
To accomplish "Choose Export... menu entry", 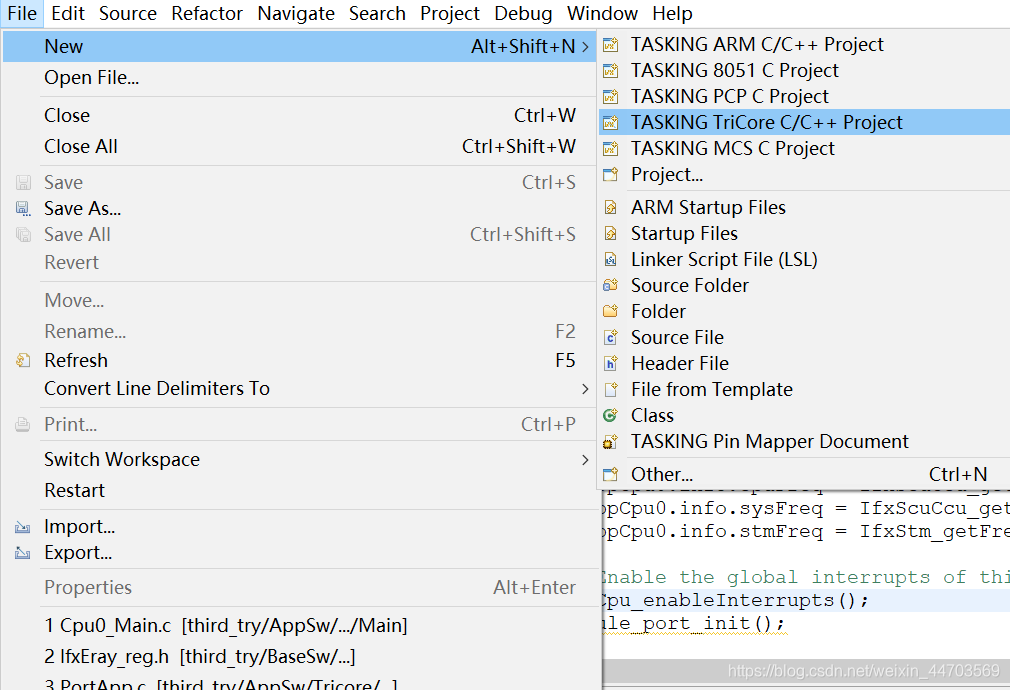I will point(300,553).
